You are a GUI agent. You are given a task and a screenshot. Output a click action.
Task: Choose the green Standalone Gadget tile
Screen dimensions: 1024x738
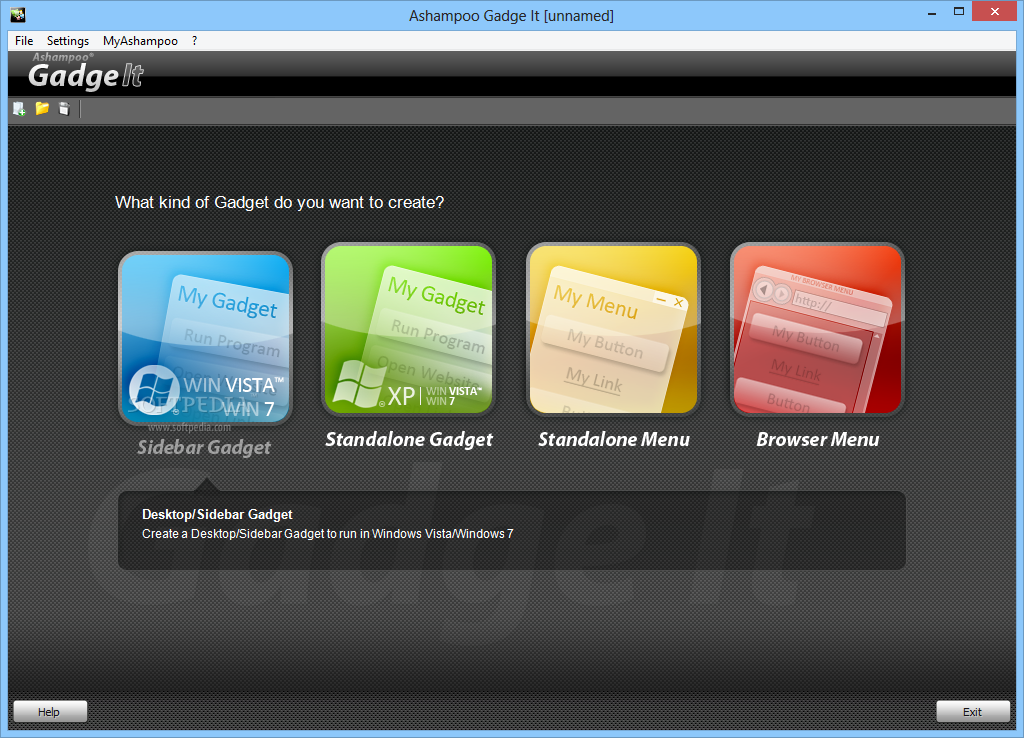click(409, 330)
